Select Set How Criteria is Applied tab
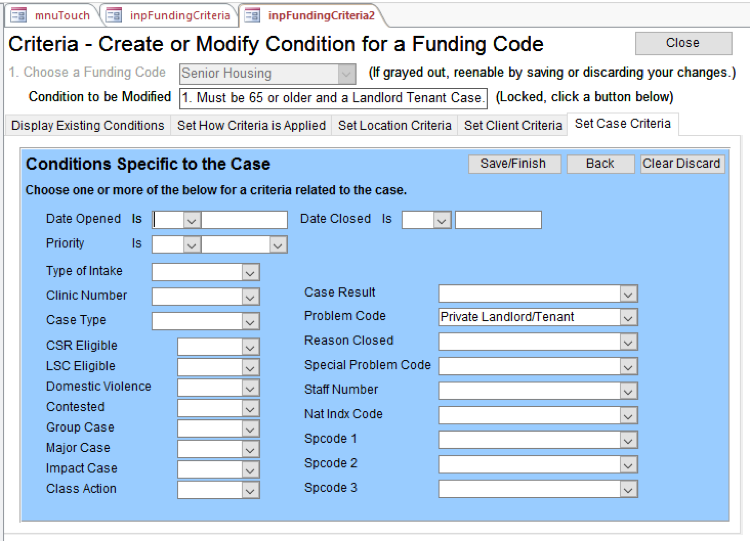 [251, 126]
